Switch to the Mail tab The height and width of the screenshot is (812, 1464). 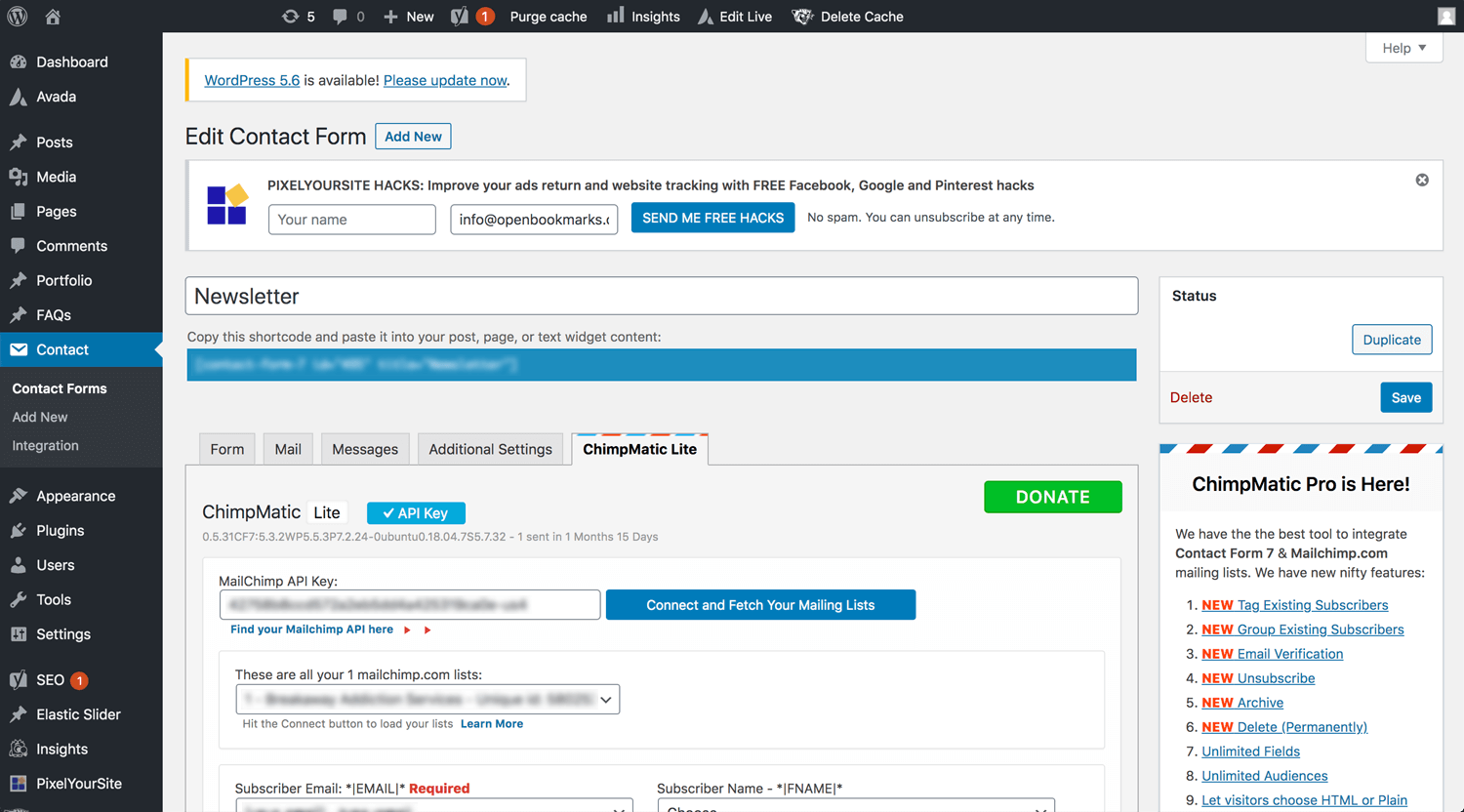pyautogui.click(x=288, y=449)
